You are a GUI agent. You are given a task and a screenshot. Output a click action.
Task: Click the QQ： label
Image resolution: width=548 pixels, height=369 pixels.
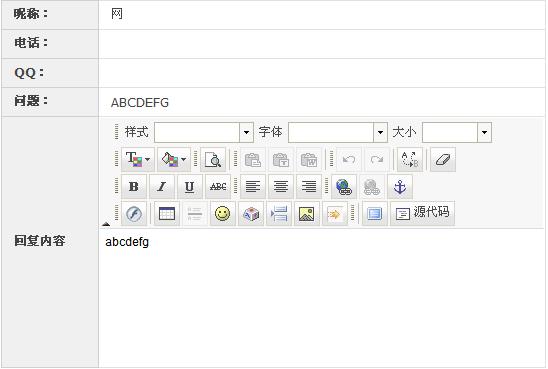click(29, 73)
